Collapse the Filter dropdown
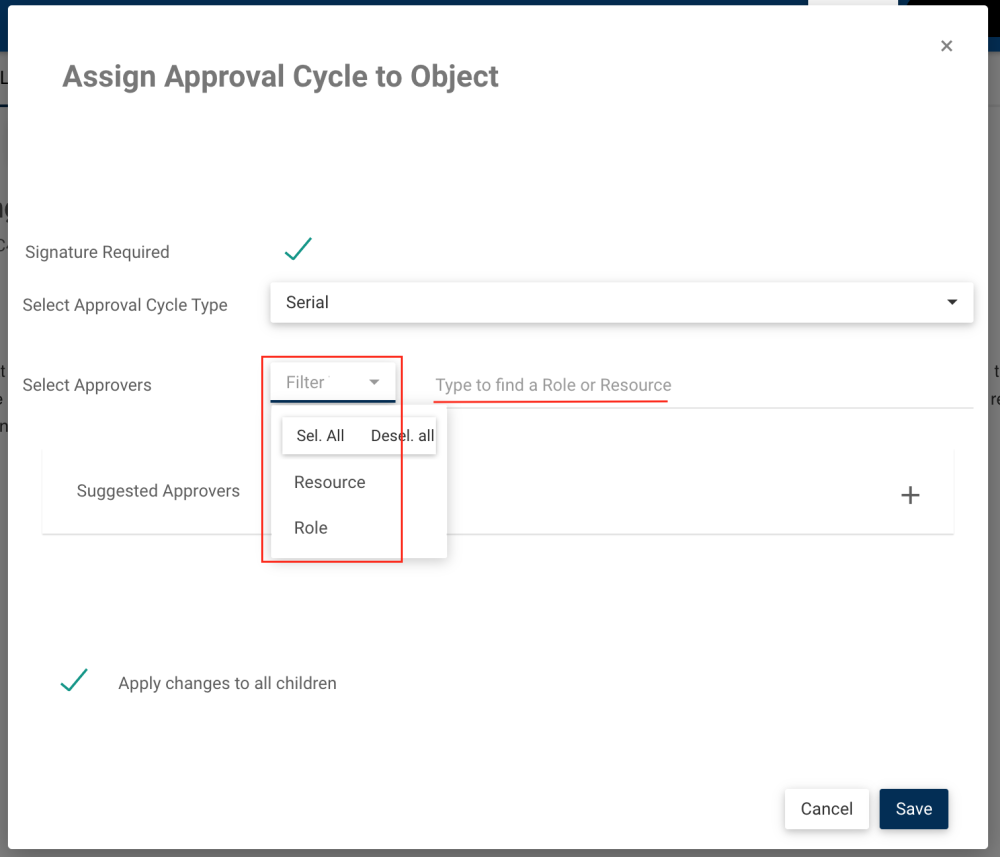 330,382
